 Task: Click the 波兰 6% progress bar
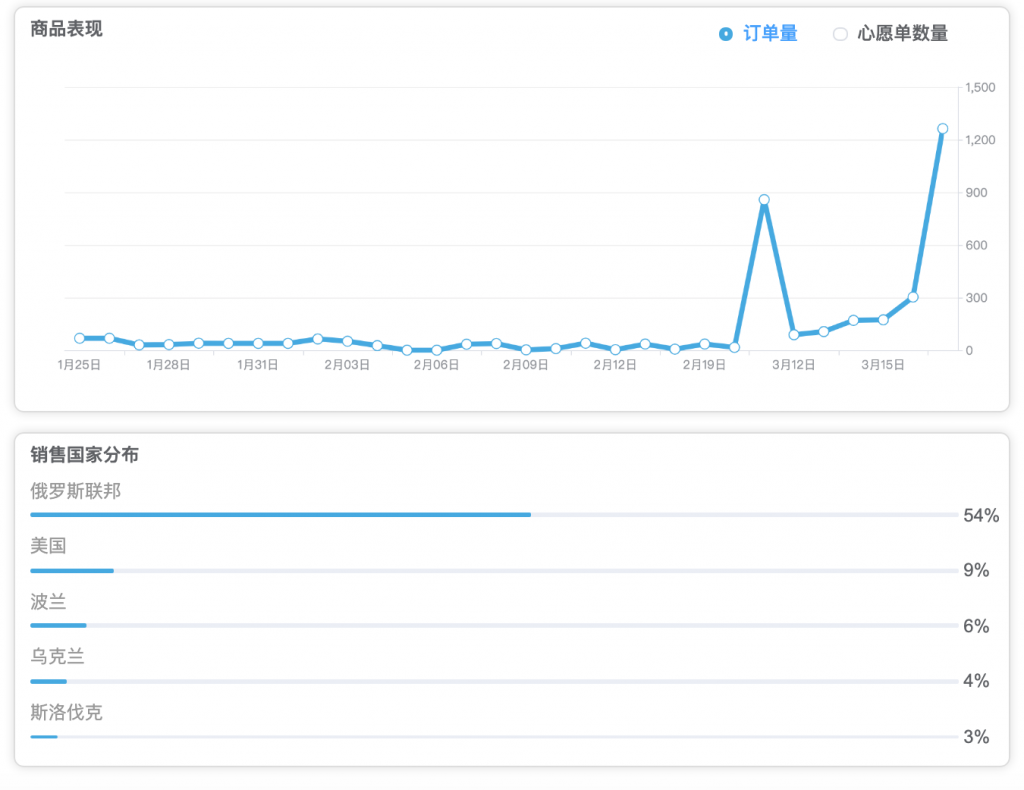tap(494, 625)
